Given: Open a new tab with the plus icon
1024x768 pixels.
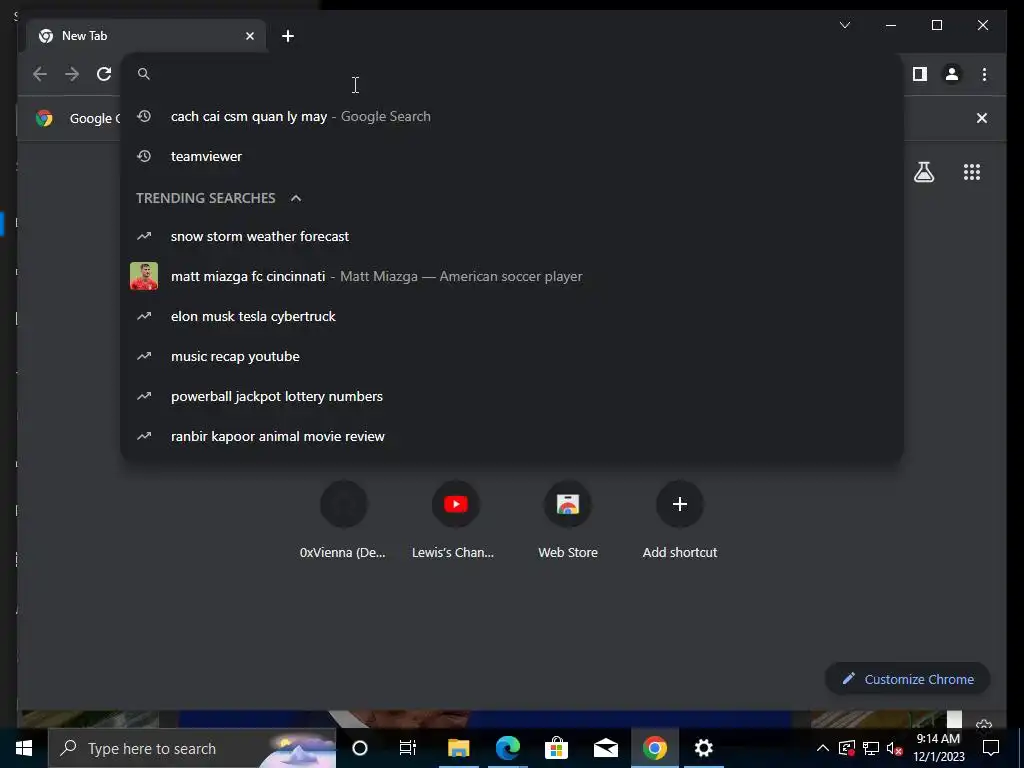Looking at the screenshot, I should pyautogui.click(x=288, y=36).
